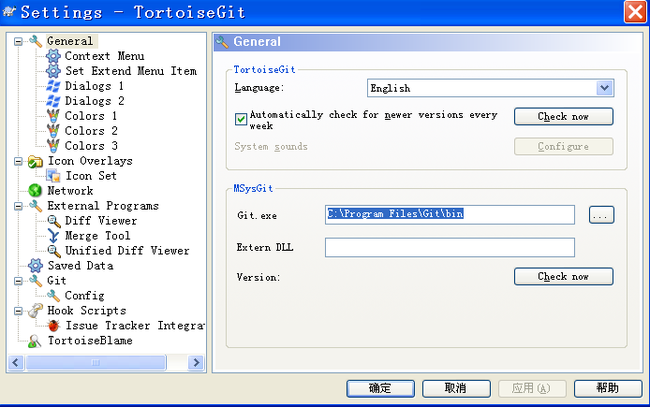Click the Git wrench icon

pos(35,281)
